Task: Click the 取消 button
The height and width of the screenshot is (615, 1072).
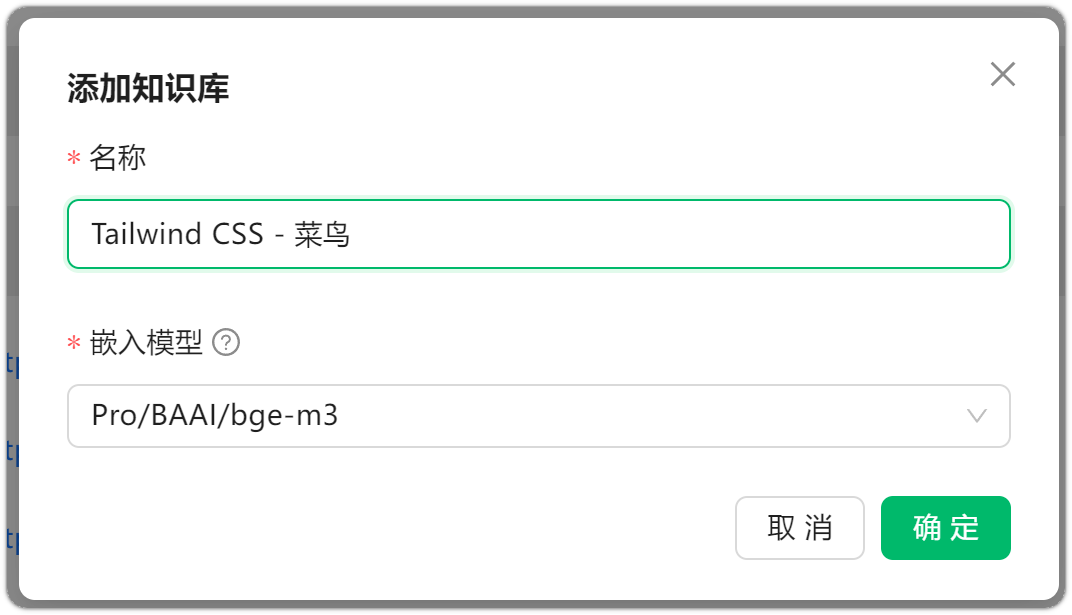Action: pos(799,528)
